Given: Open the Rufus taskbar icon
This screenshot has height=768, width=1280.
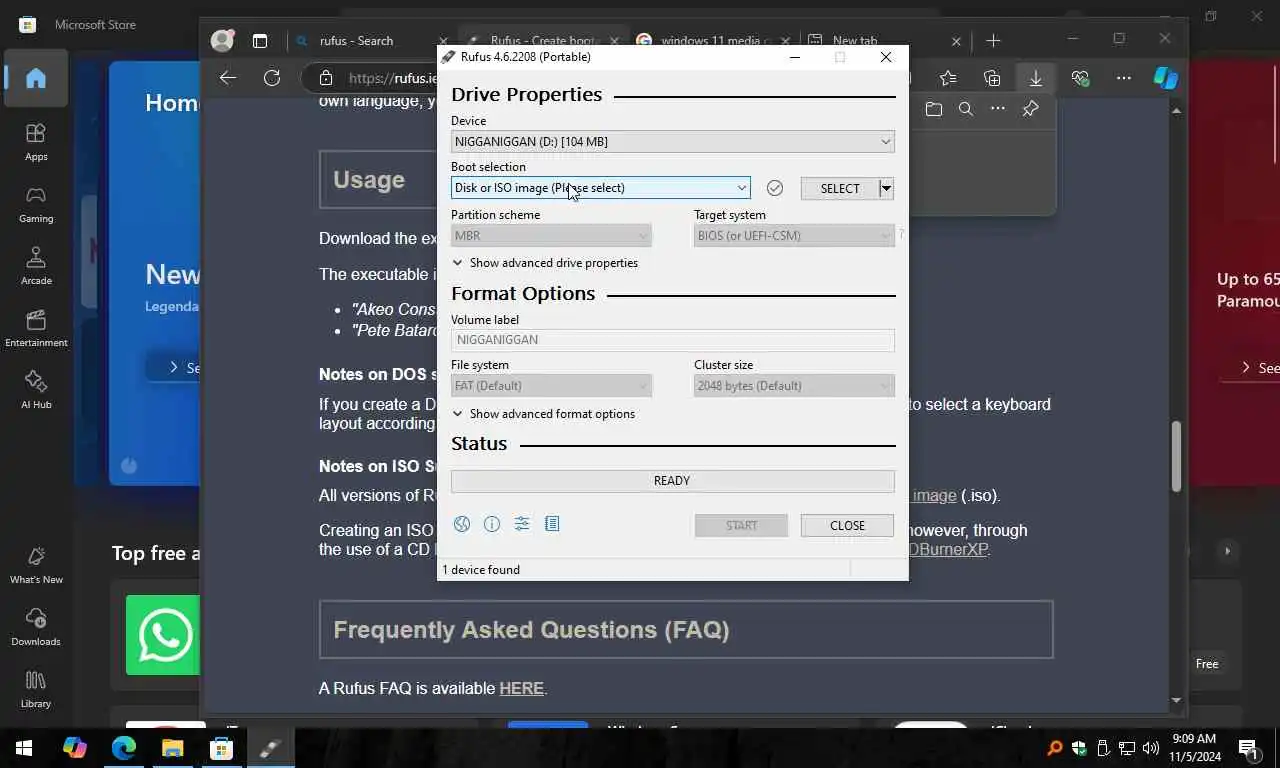Looking at the screenshot, I should (270, 748).
